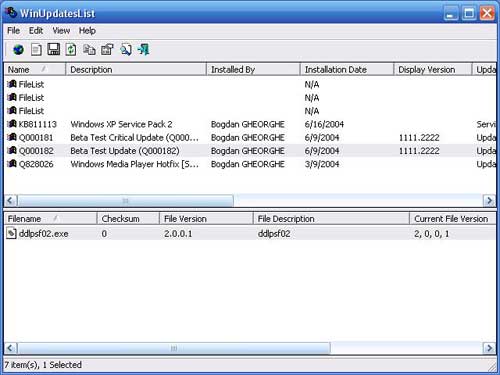Click the 6/16/2004 installation date cell
The height and width of the screenshot is (375, 500).
pyautogui.click(x=324, y=124)
